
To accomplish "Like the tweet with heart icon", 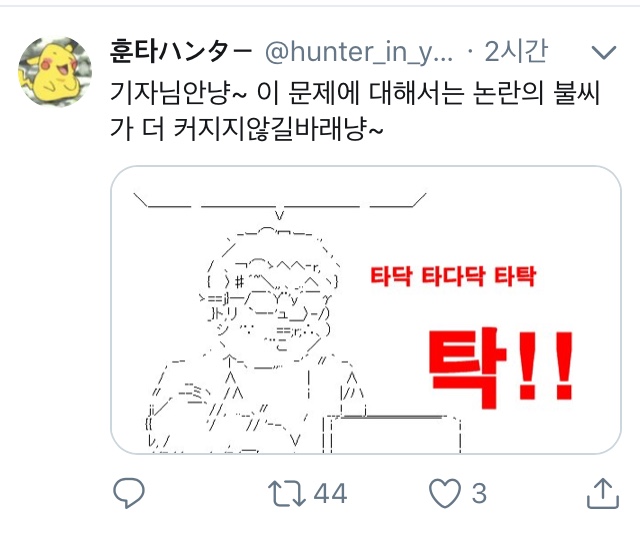I will (444, 493).
